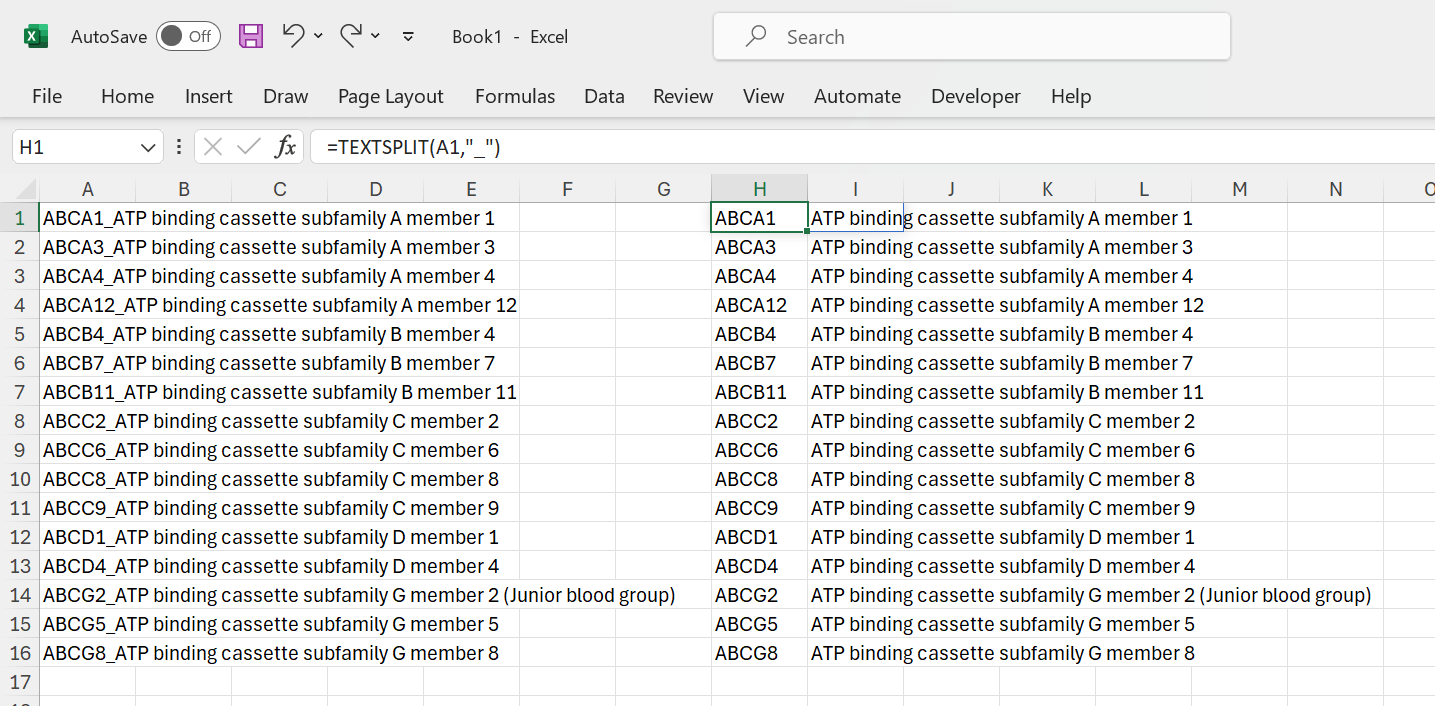The width and height of the screenshot is (1435, 706).
Task: Click the Redo arrow icon
Action: pos(350,36)
